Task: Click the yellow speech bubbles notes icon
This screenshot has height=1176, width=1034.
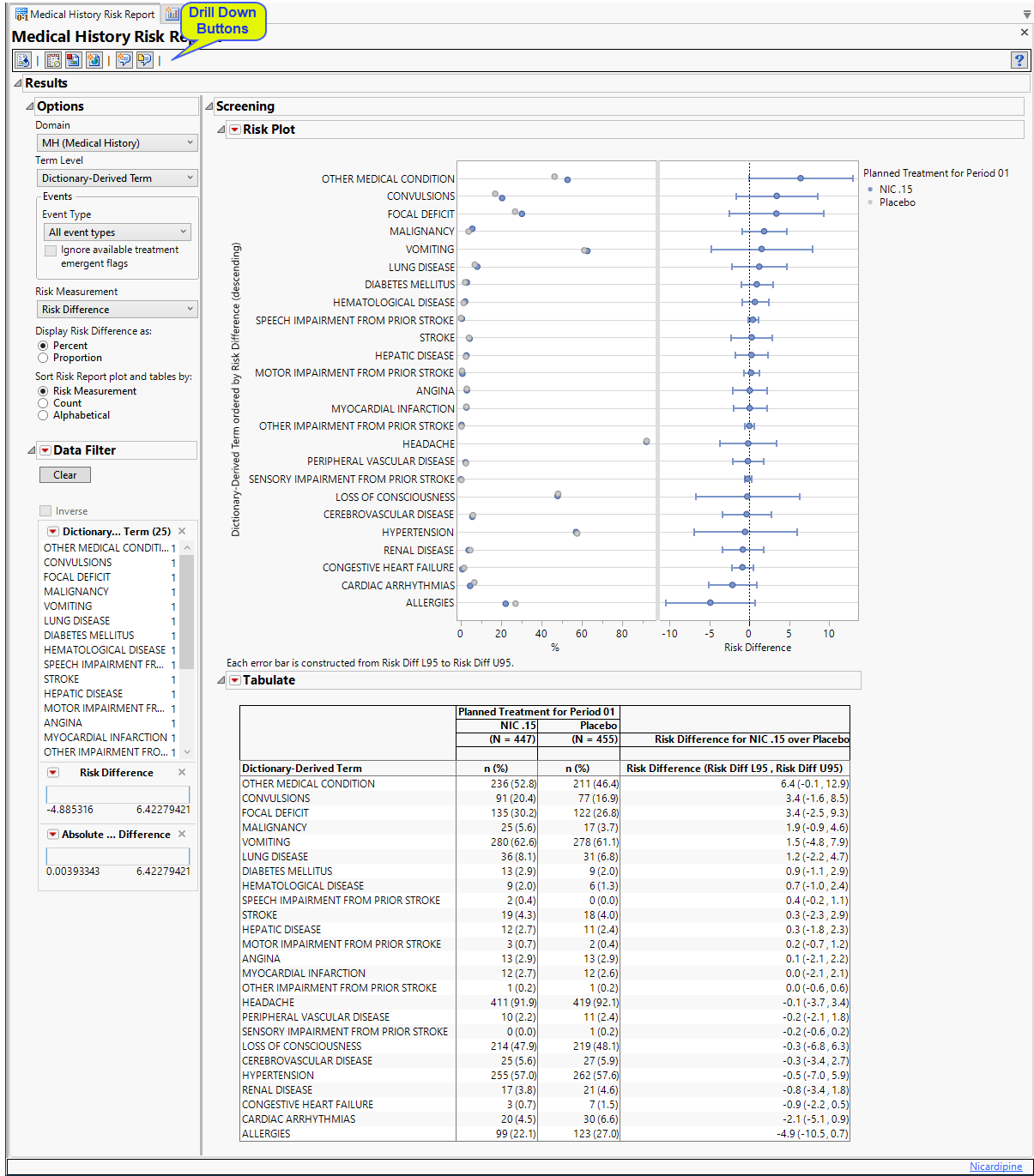Action: (x=144, y=60)
